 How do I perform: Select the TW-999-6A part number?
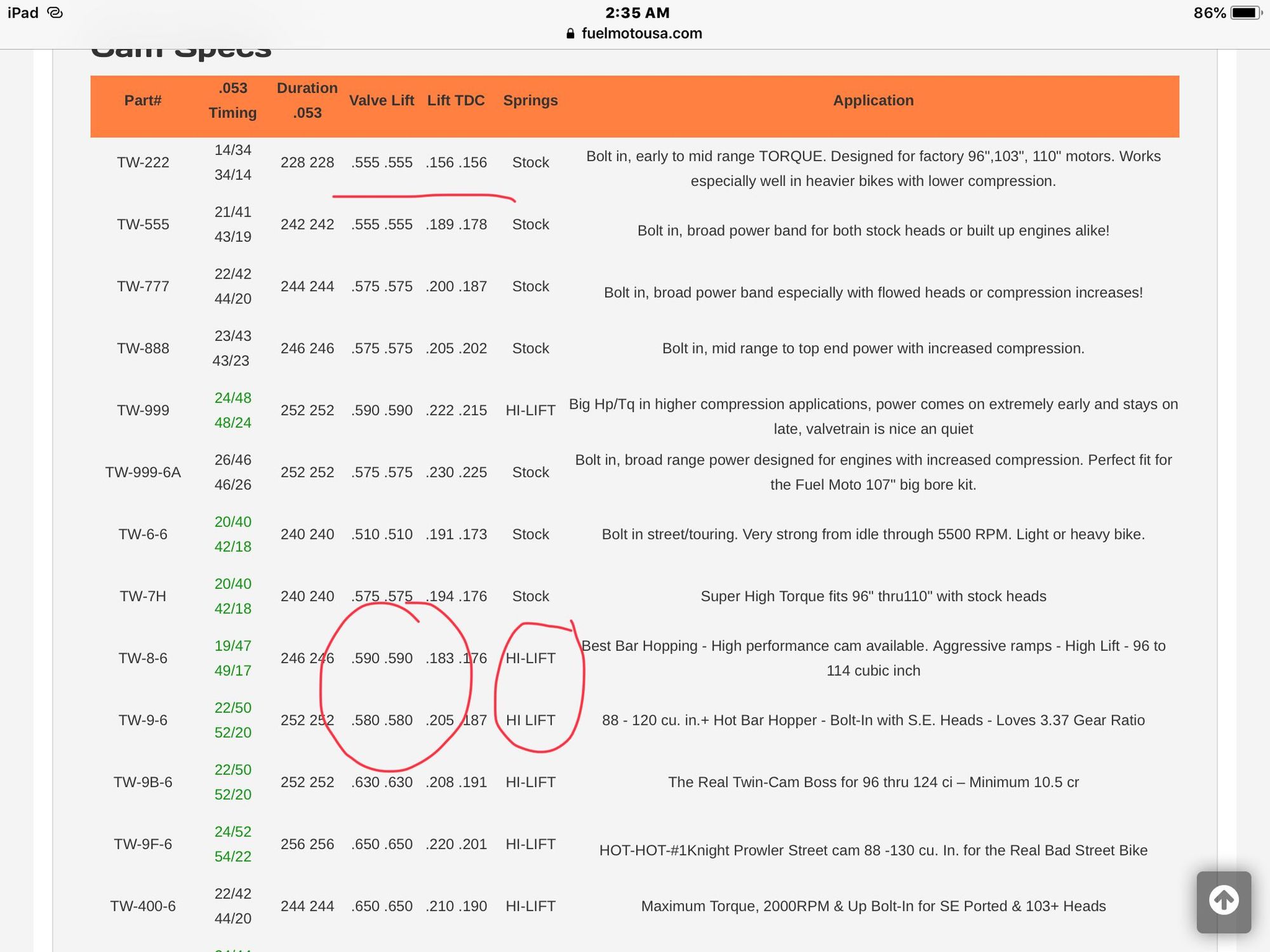click(143, 472)
